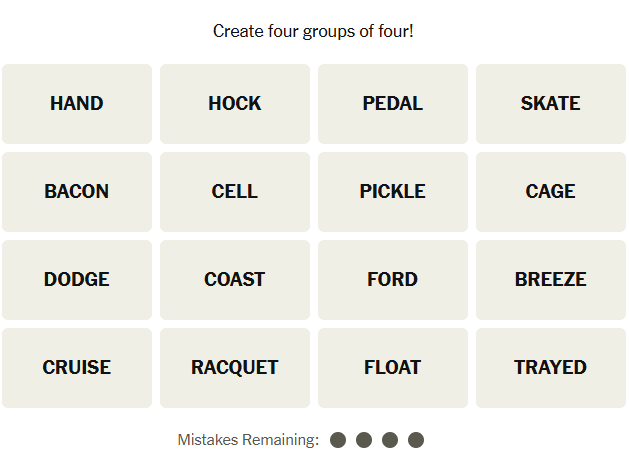
Task: Click the last mistakes remaining dot
Action: click(416, 440)
